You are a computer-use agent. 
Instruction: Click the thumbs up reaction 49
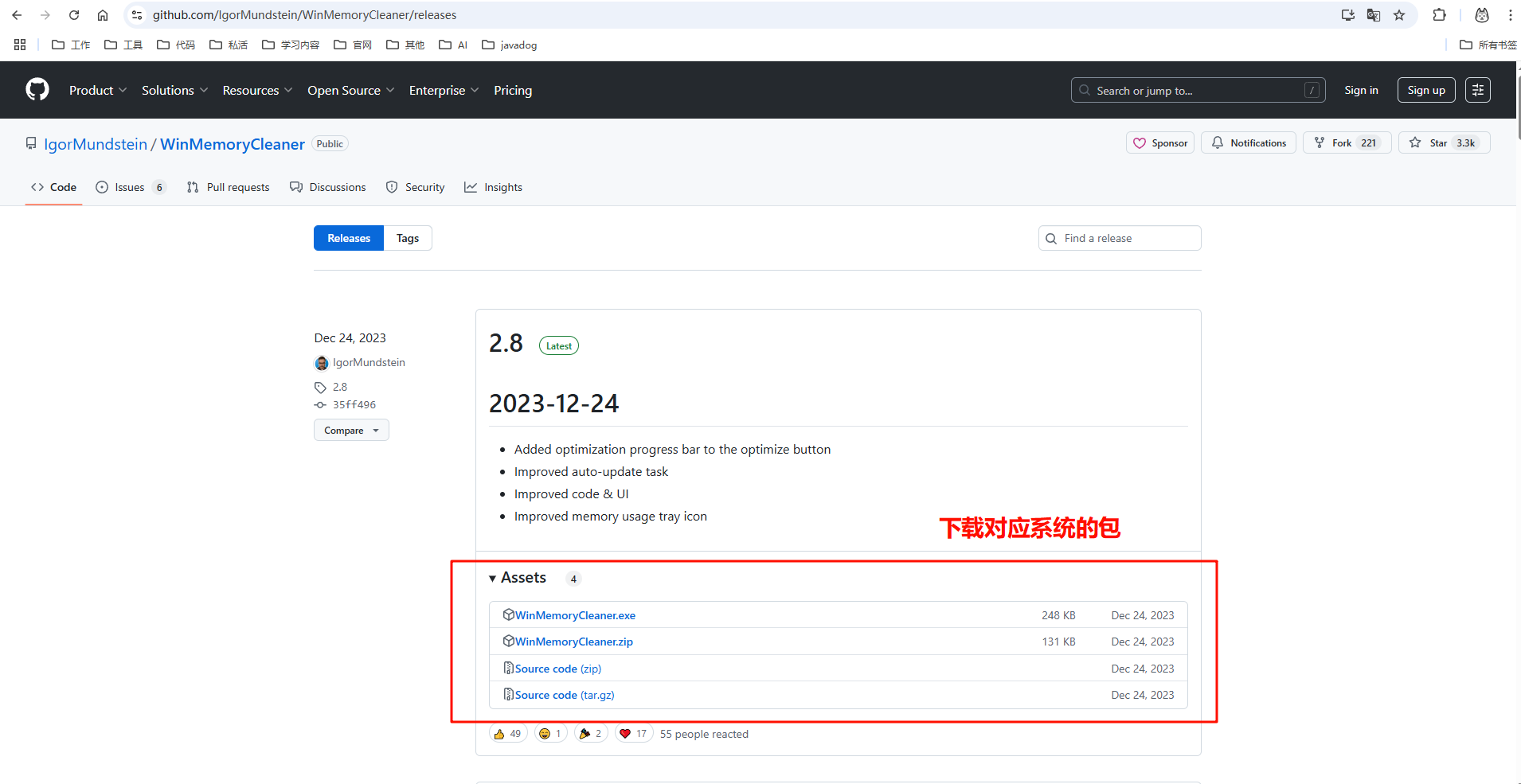click(508, 734)
